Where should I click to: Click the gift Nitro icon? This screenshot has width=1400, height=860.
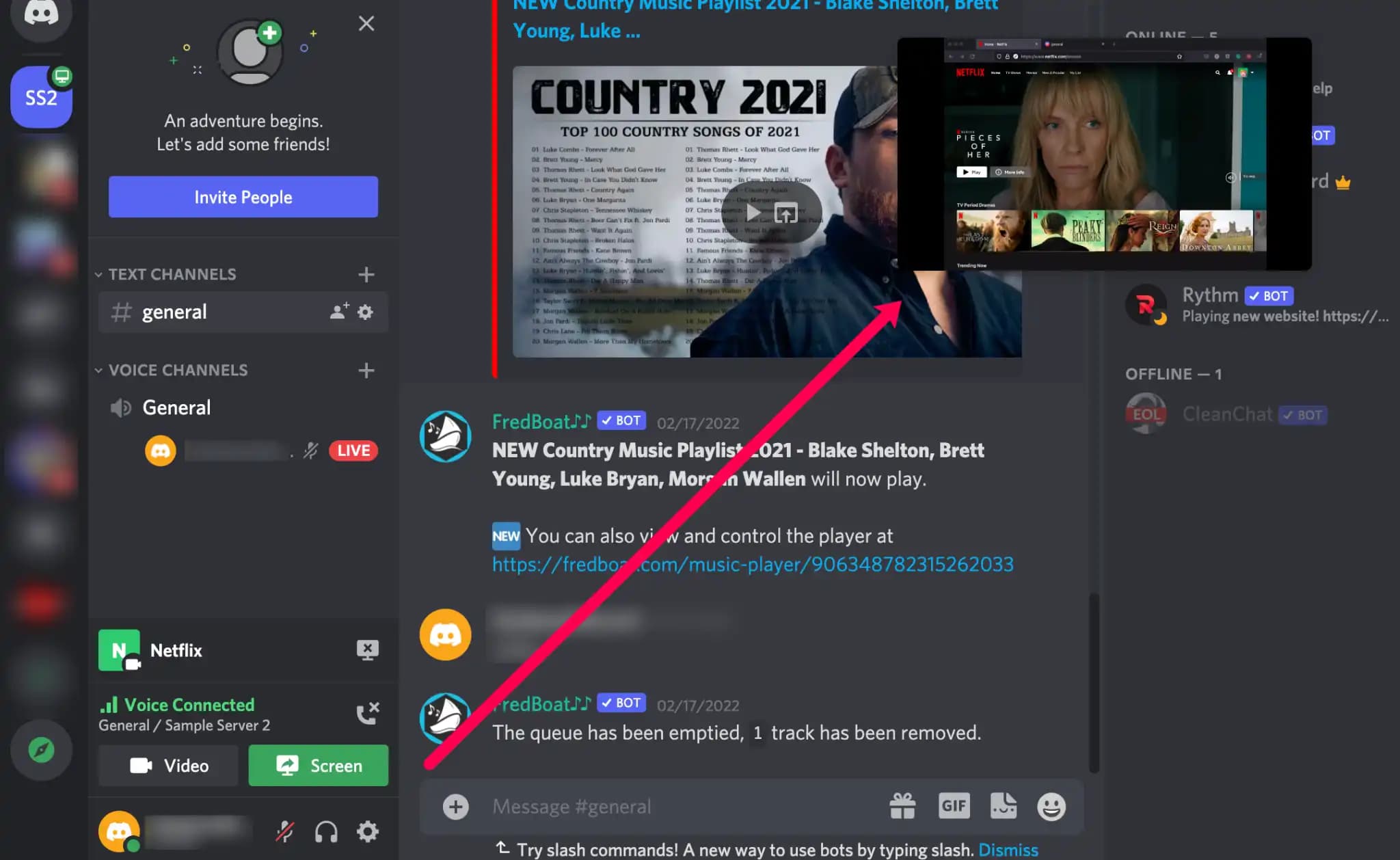[902, 806]
